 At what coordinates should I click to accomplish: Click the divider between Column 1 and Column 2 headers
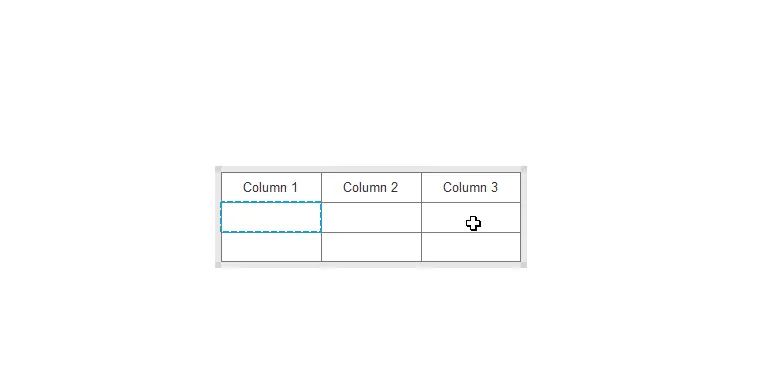[322, 187]
